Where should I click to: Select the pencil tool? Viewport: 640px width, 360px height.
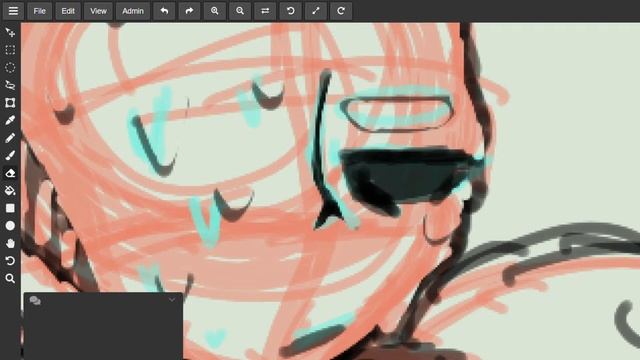point(10,138)
